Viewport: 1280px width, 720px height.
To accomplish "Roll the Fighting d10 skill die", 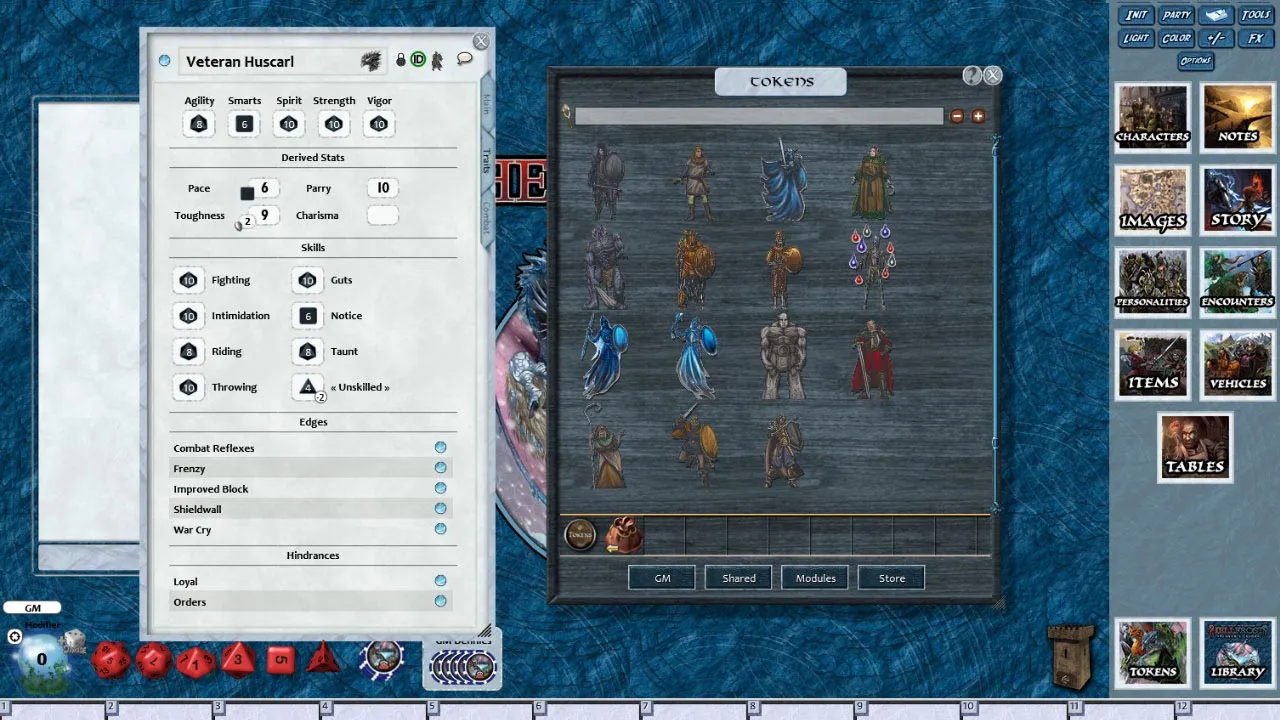I will point(188,280).
